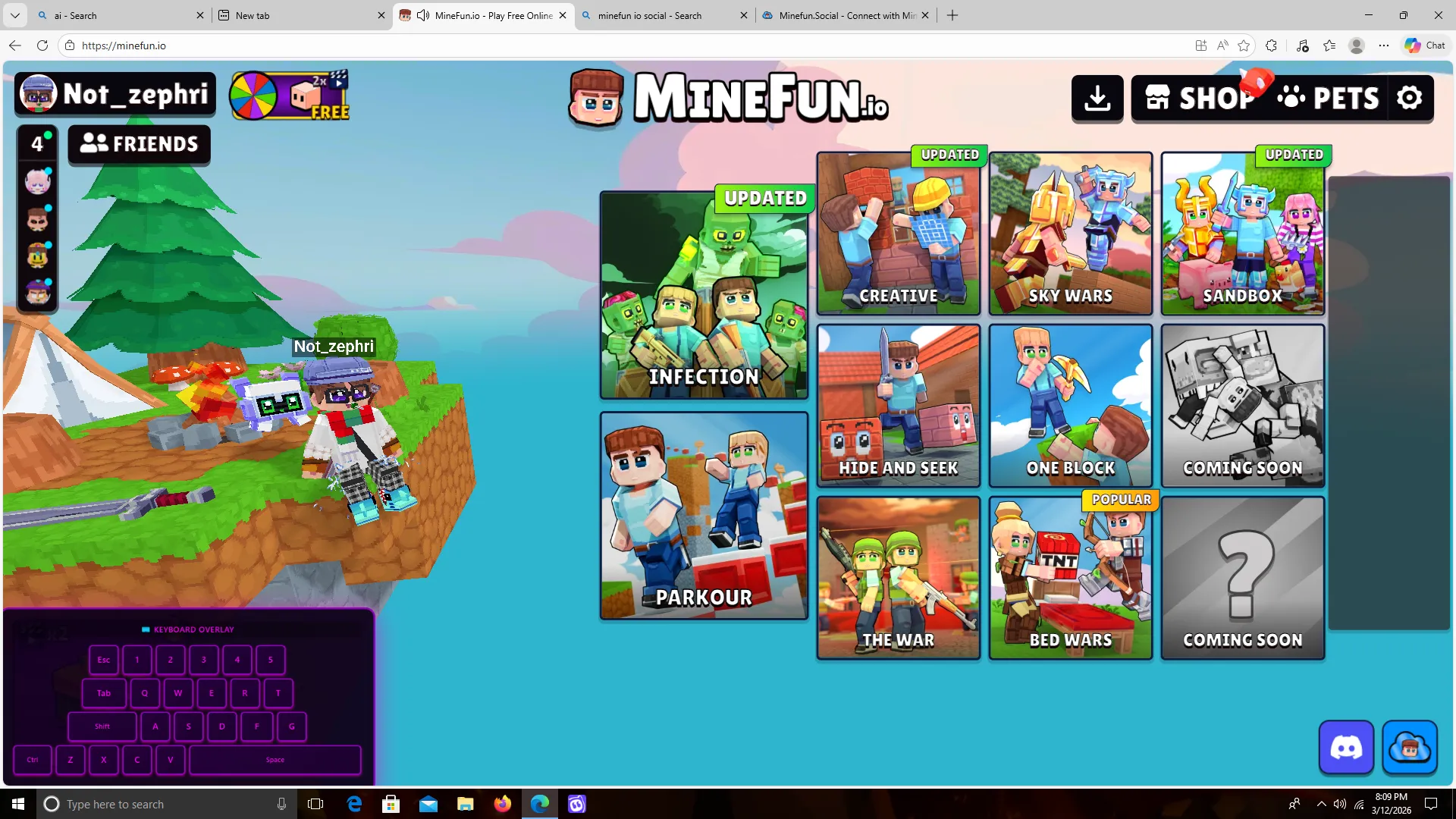Play the BED WARS game mode
The width and height of the screenshot is (1456, 819).
click(x=1071, y=578)
